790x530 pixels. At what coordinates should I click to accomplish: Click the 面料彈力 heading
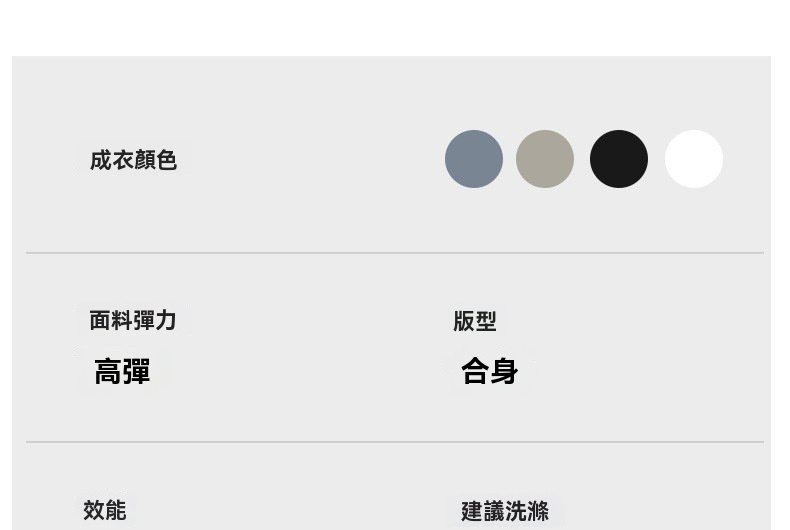133,320
